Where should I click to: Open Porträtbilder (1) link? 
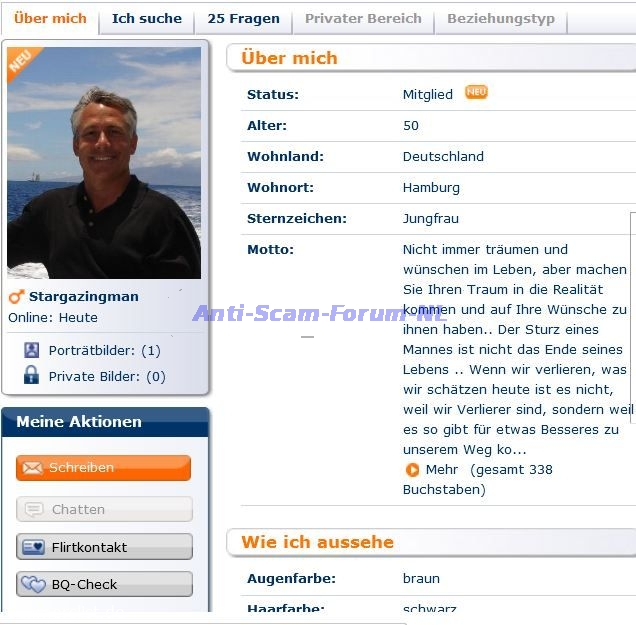[105, 350]
